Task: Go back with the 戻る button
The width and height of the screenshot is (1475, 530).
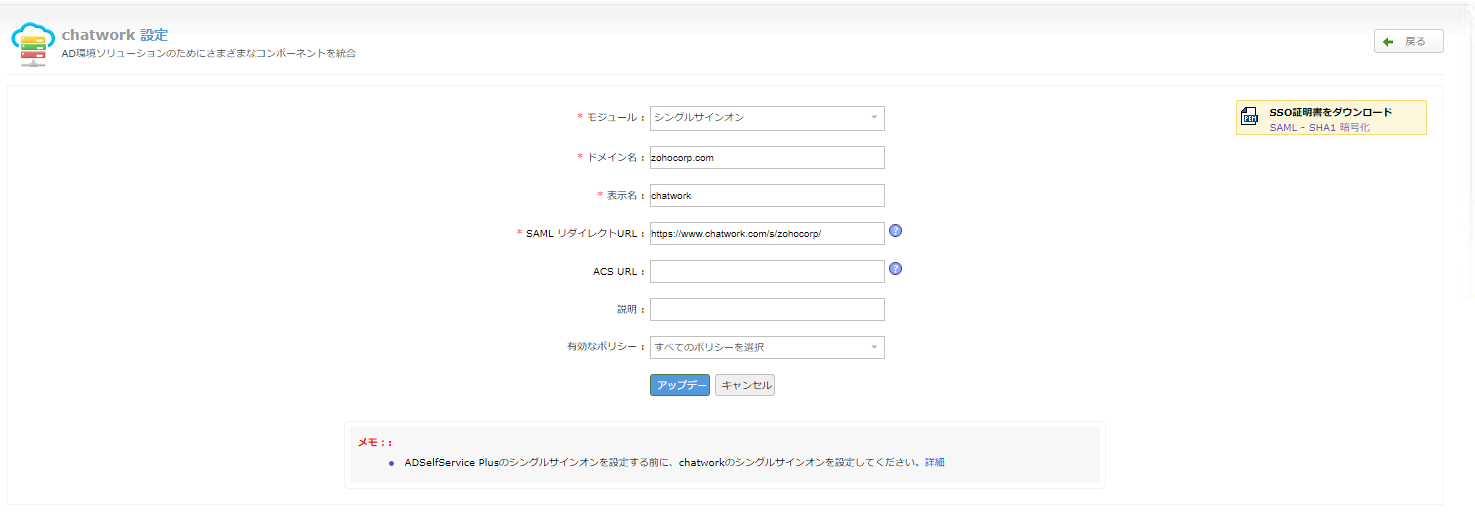Action: [1408, 41]
